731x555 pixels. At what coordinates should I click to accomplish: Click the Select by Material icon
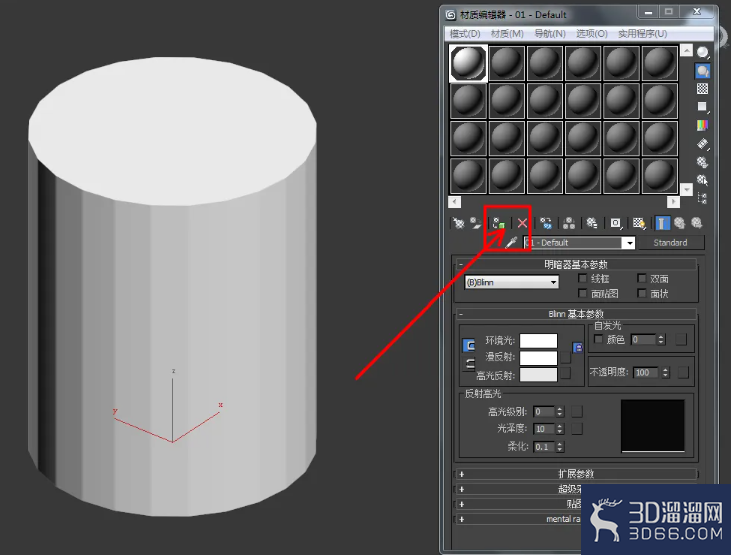coord(703,180)
